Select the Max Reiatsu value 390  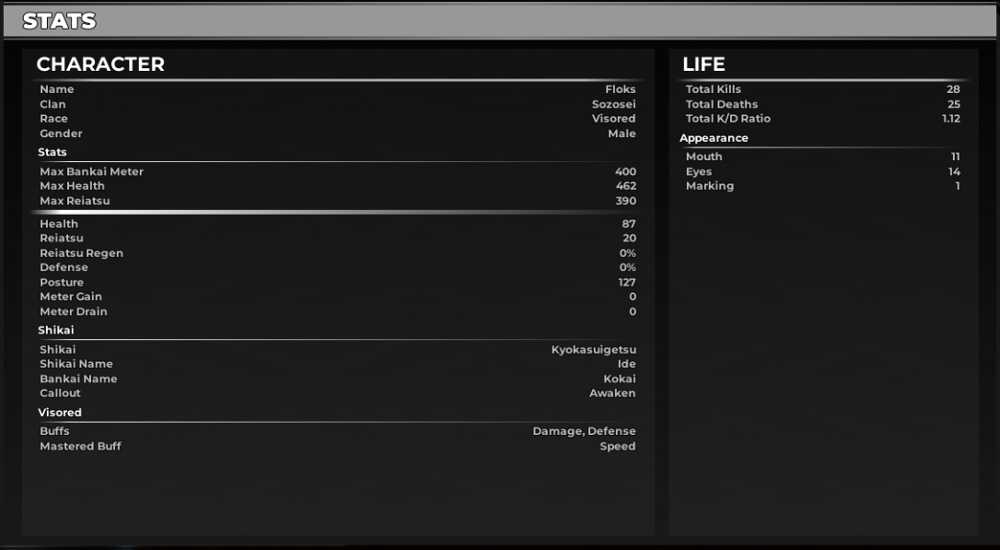tap(626, 201)
